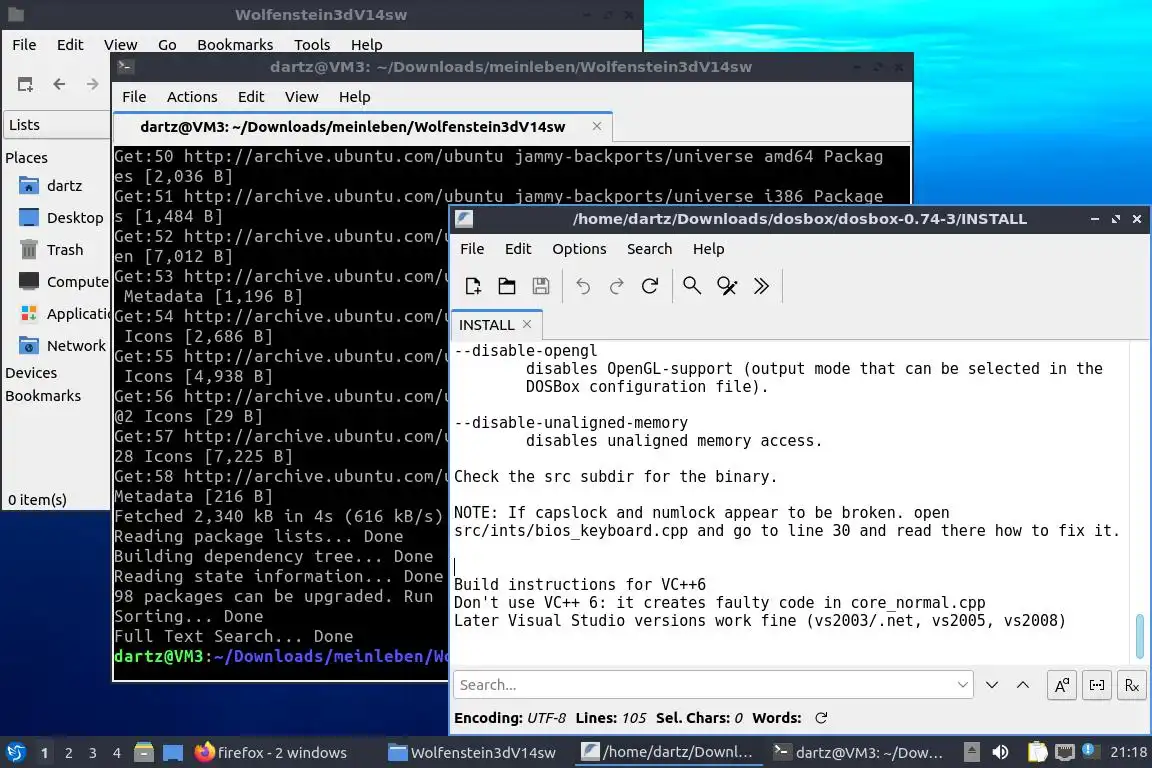
Task: Find next match with down arrow
Action: pos(992,685)
